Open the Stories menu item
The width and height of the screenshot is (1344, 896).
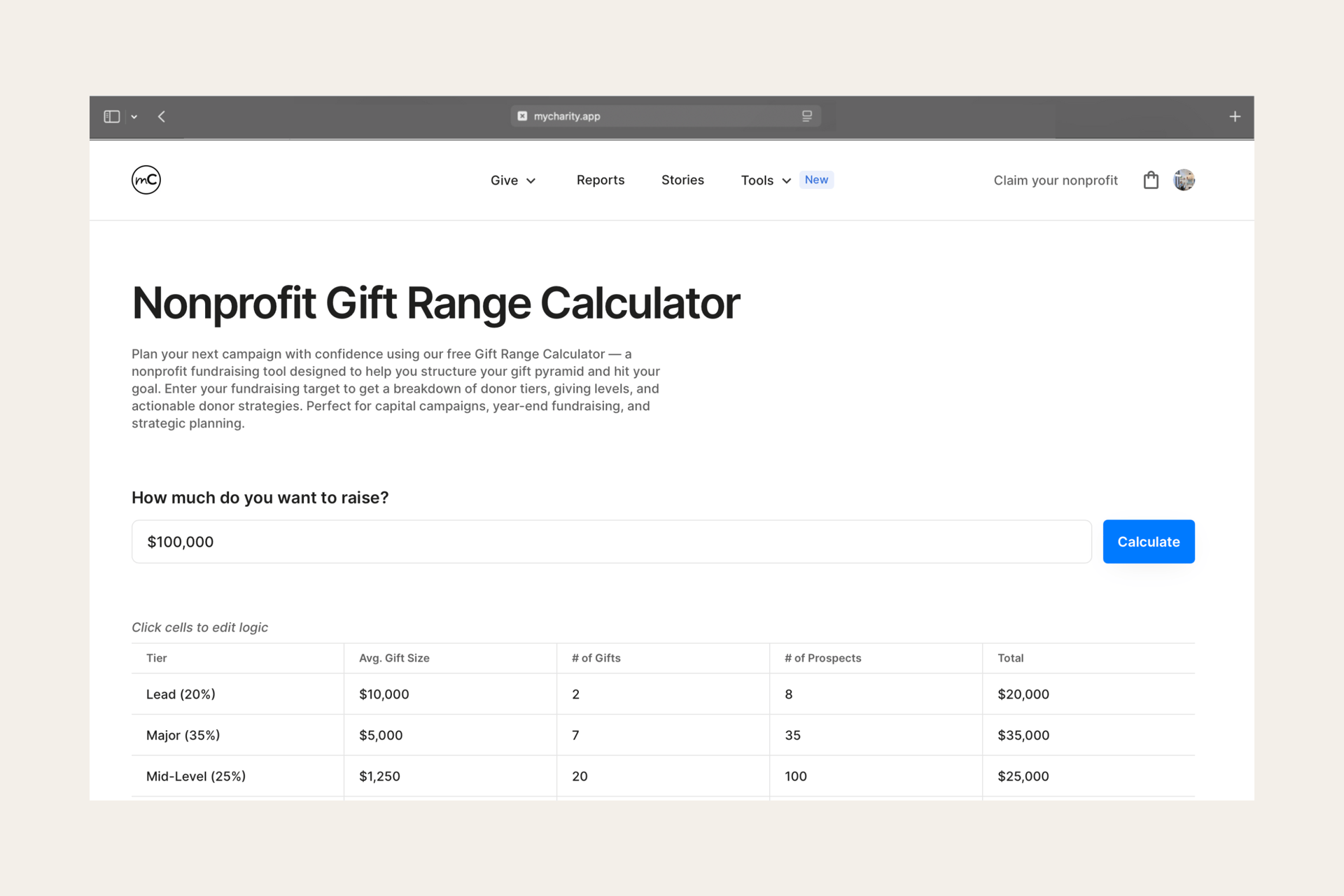click(x=682, y=180)
